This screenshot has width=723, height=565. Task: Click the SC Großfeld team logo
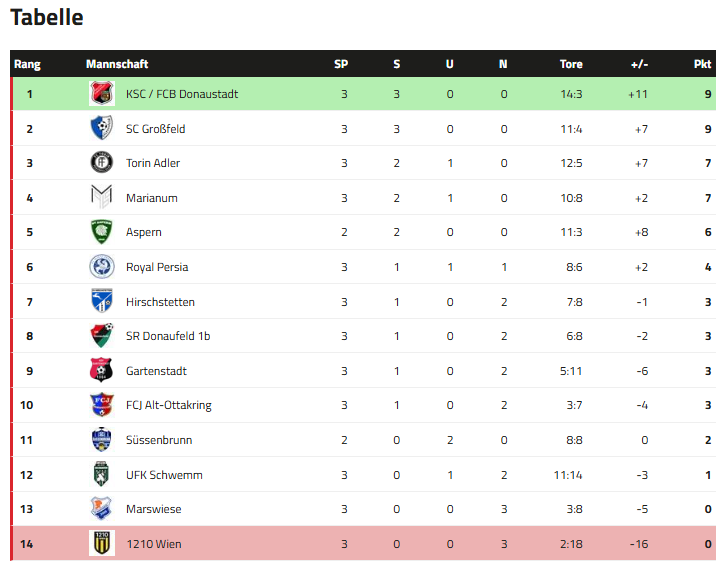click(102, 129)
